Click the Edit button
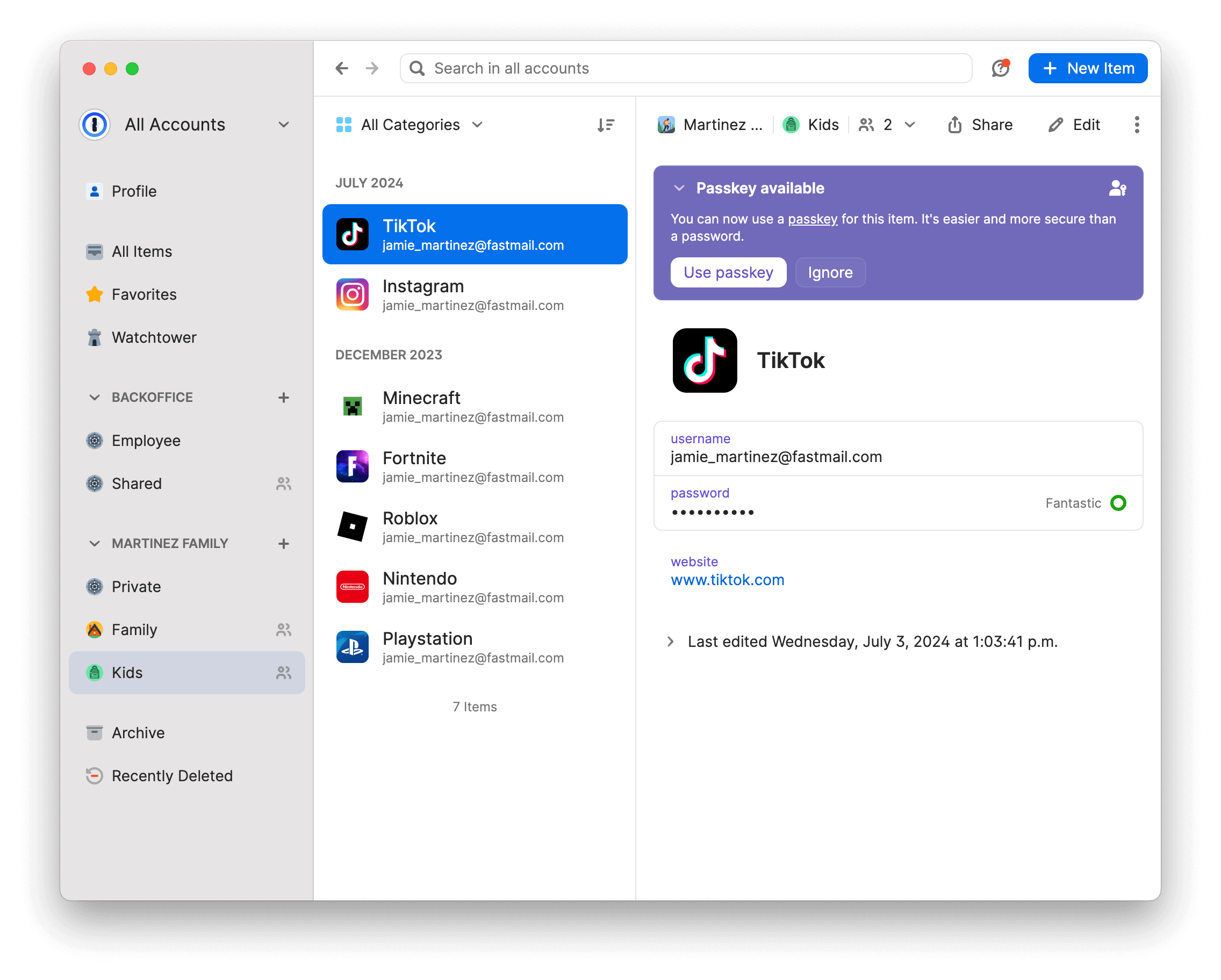Viewport: 1221px width, 980px height. [1074, 125]
